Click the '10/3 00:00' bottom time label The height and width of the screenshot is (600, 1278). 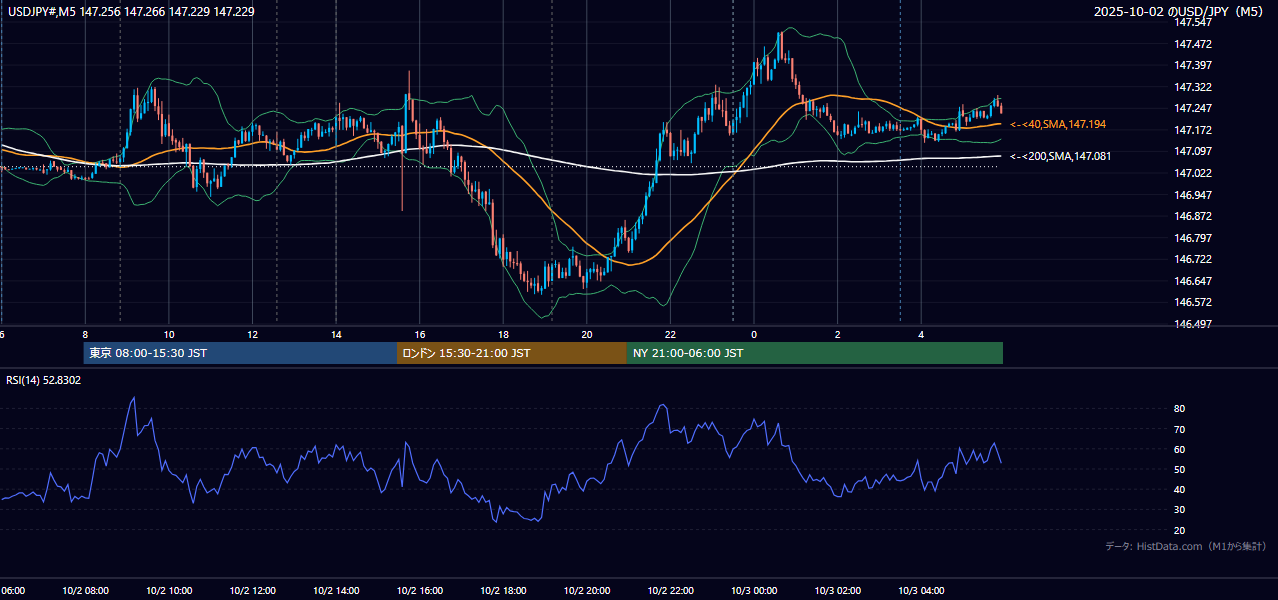[x=754, y=591]
